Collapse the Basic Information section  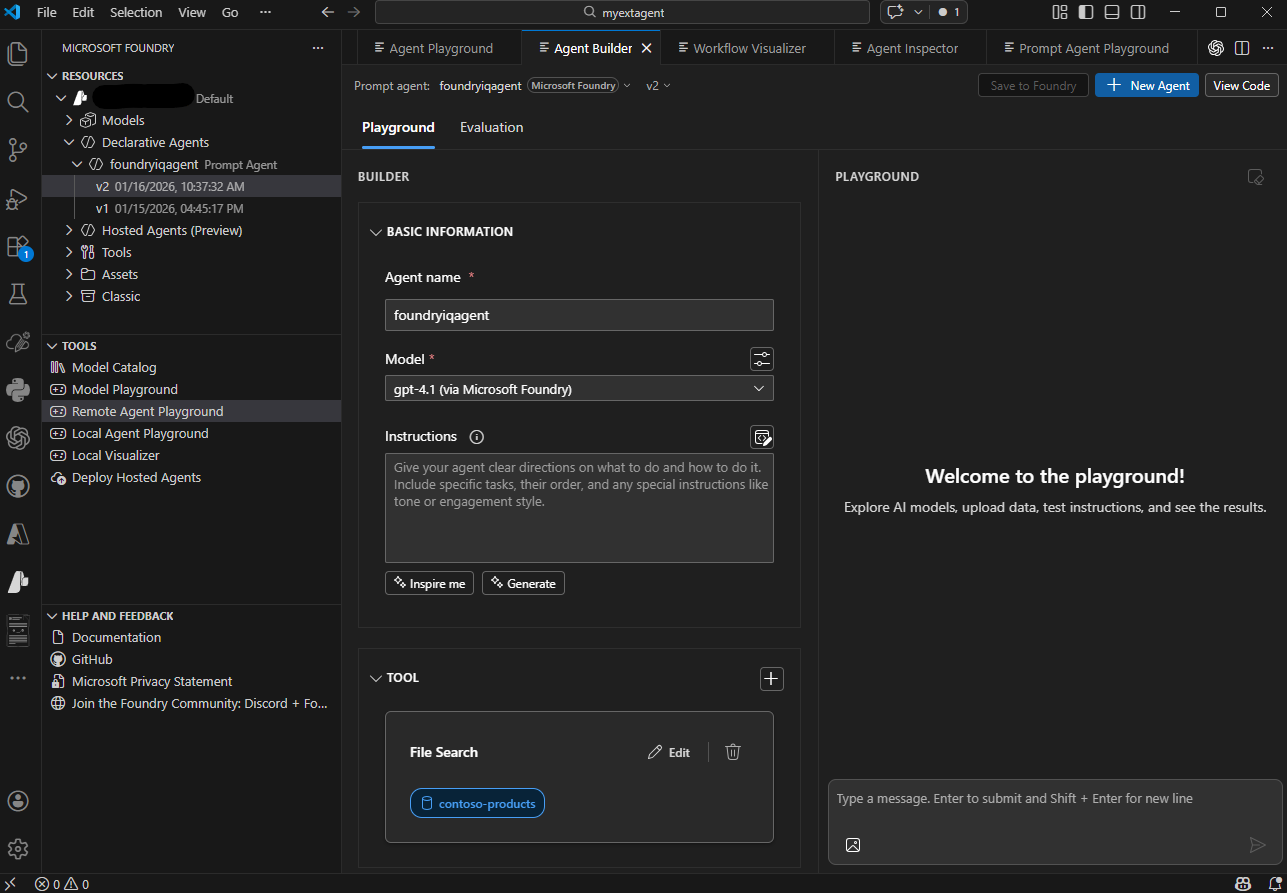click(x=376, y=231)
